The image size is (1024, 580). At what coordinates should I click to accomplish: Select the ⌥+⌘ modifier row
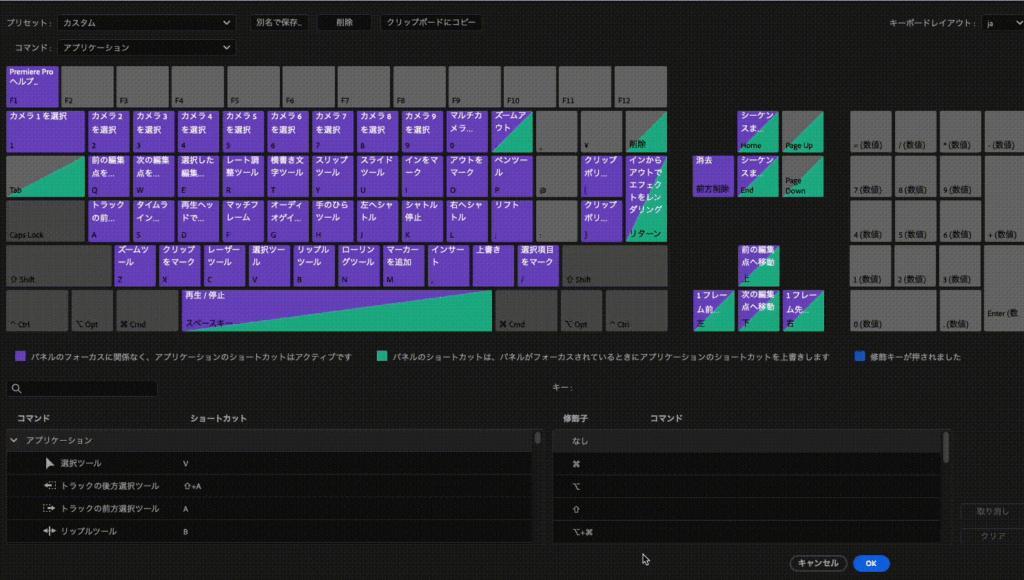point(747,532)
